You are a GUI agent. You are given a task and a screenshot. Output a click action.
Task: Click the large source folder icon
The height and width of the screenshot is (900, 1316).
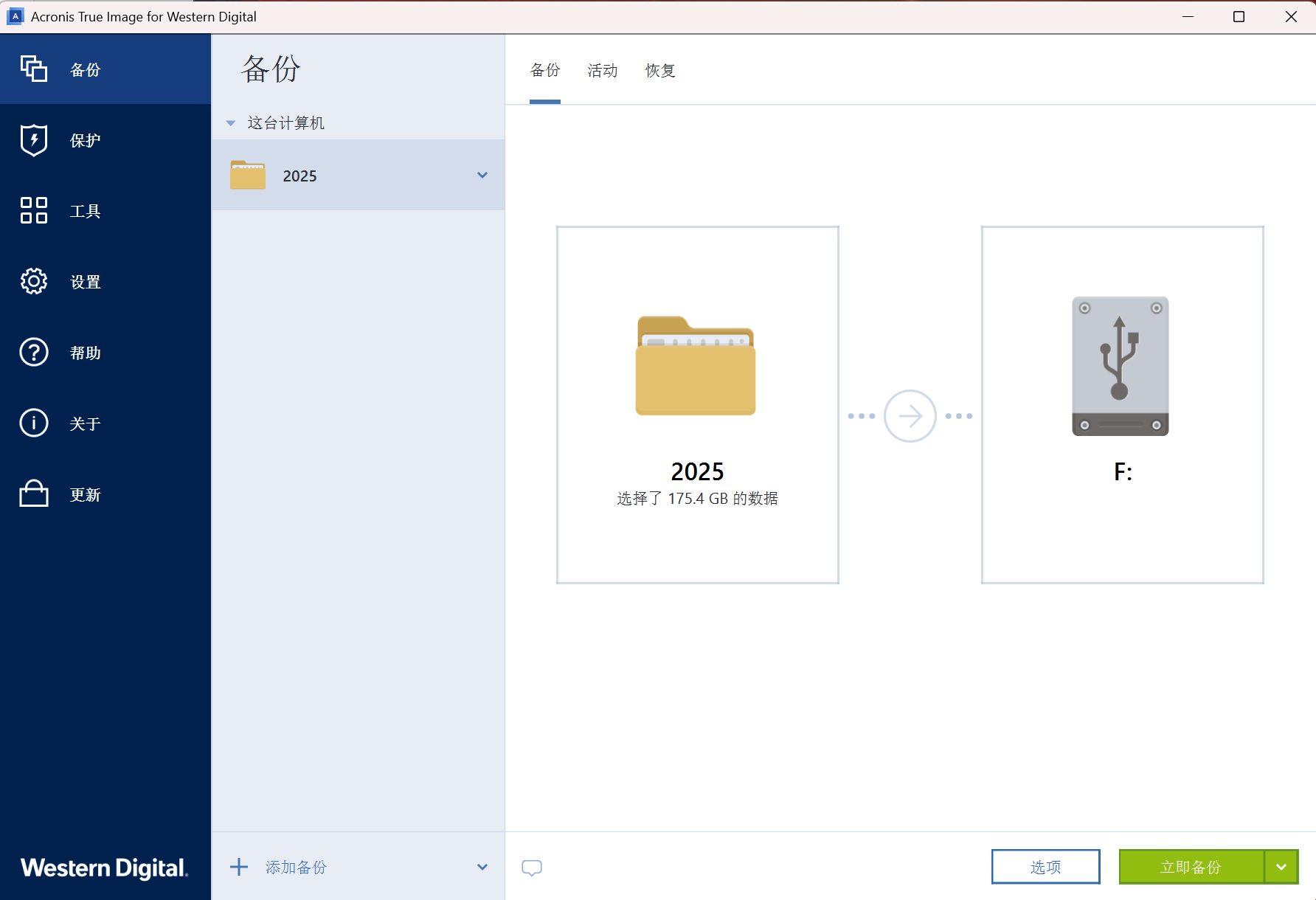click(696, 366)
